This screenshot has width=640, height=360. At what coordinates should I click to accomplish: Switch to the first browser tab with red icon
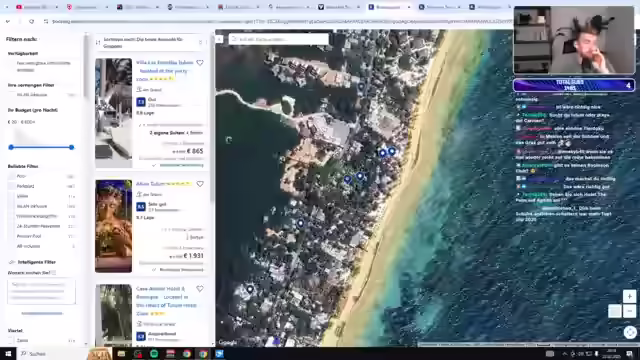click(36, 7)
